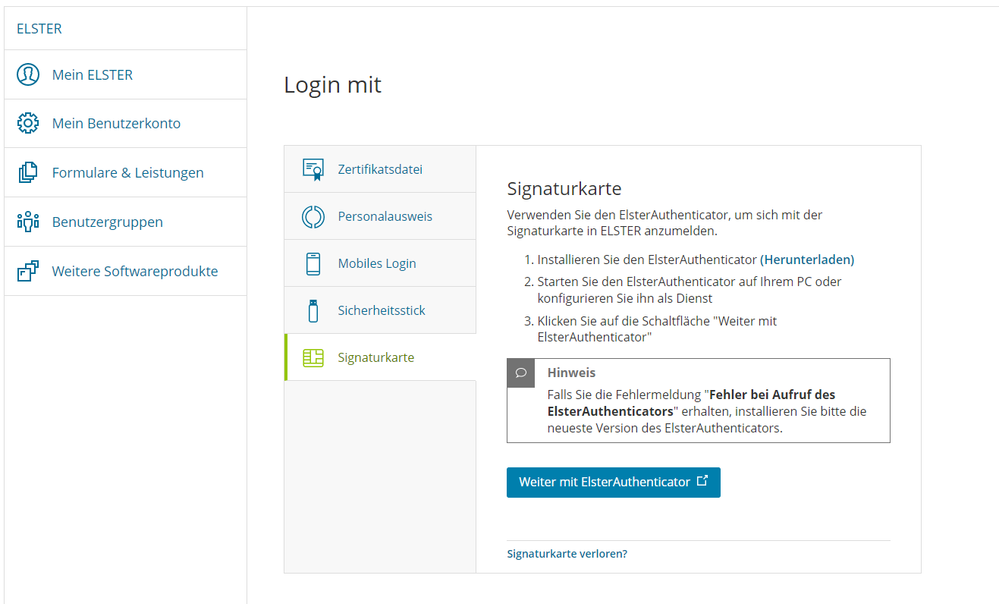Click the Benutzergruppen people icon
999x604 pixels.
pos(28,222)
